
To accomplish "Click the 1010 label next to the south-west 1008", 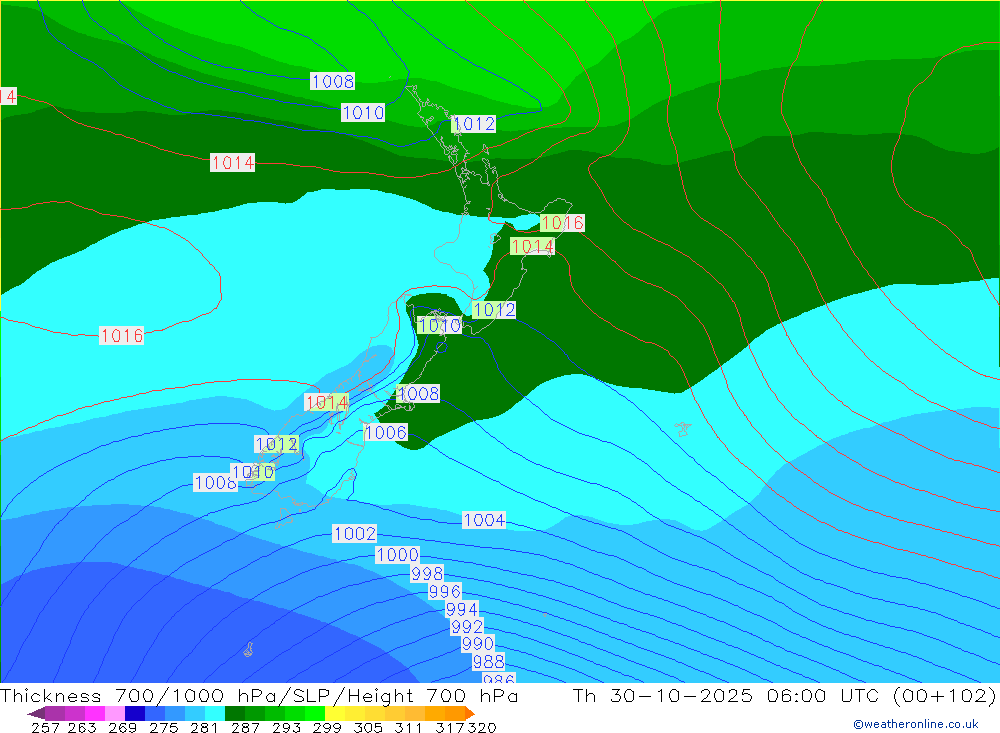I will pyautogui.click(x=253, y=472).
